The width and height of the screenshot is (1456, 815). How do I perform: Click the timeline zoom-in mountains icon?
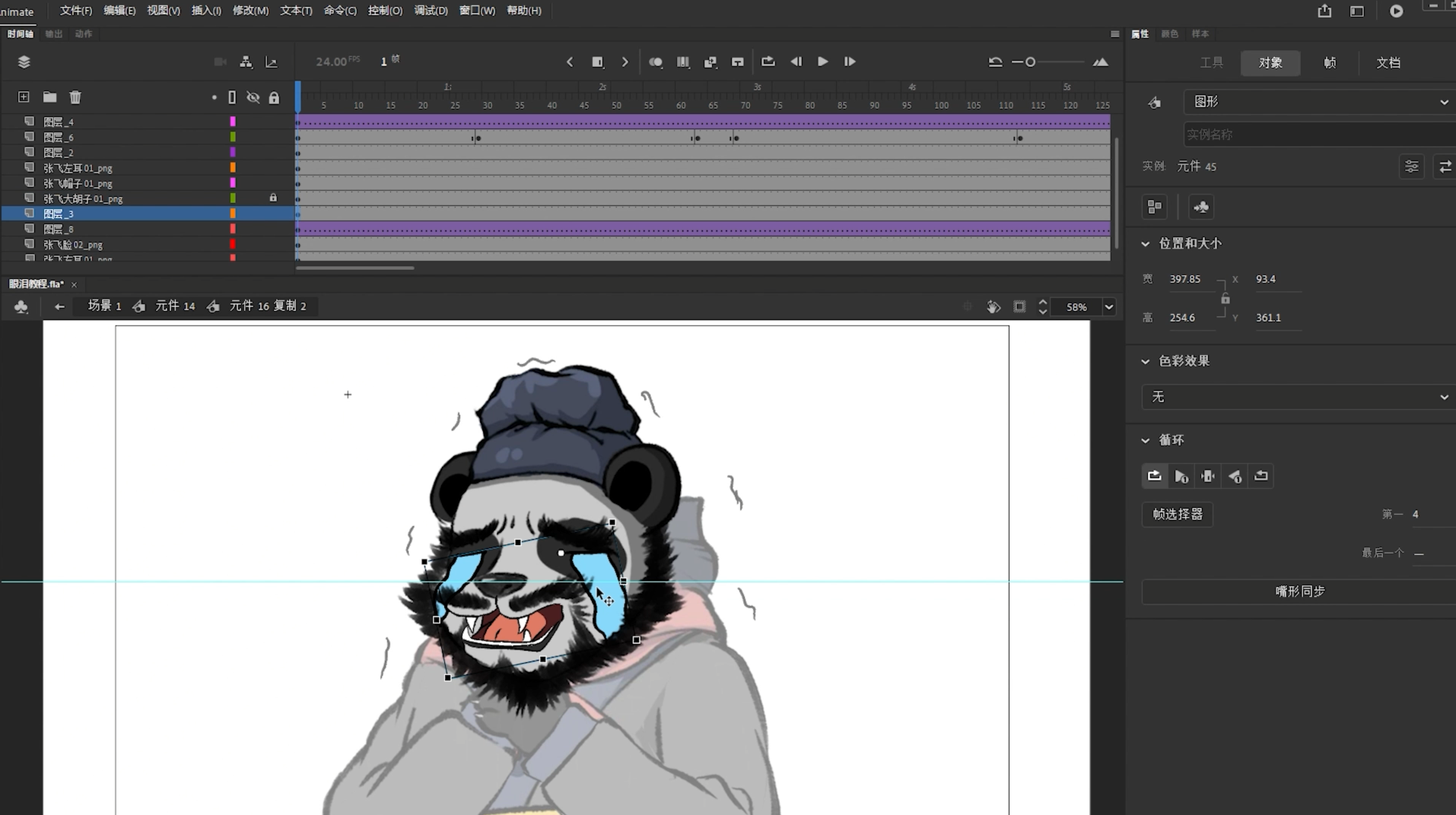tap(1101, 62)
